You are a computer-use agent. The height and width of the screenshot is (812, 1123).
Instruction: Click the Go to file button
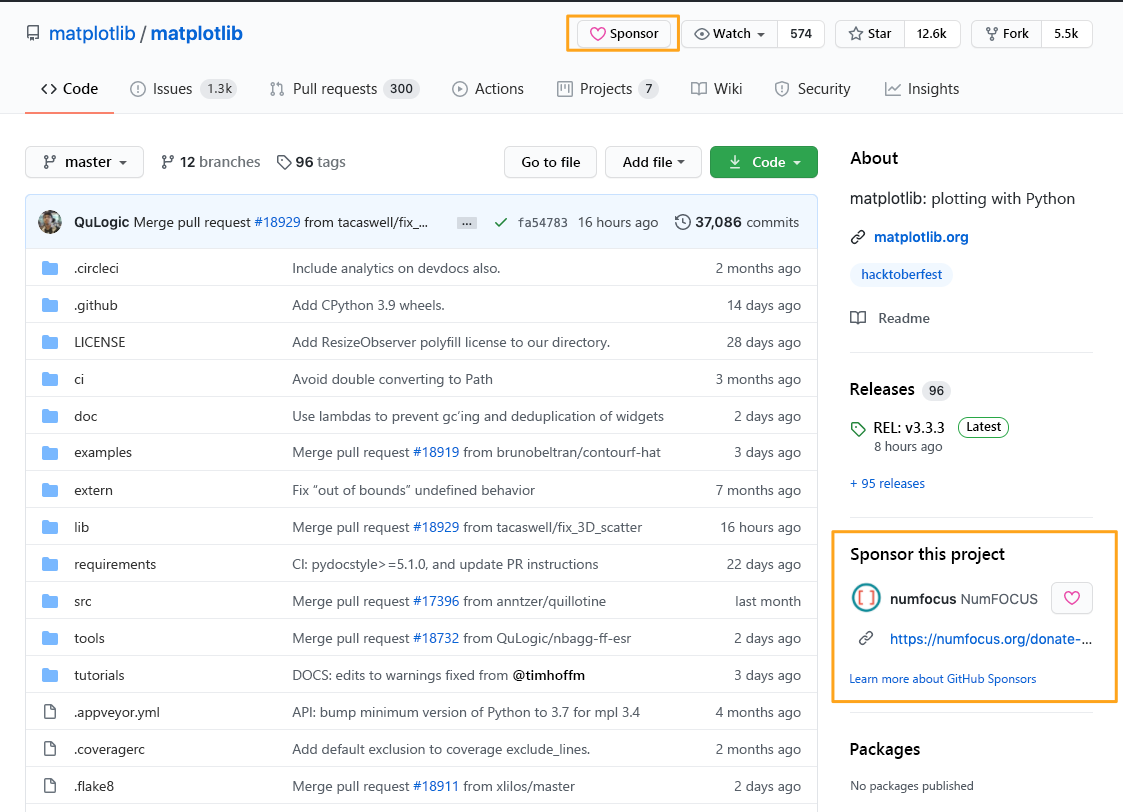pyautogui.click(x=551, y=162)
